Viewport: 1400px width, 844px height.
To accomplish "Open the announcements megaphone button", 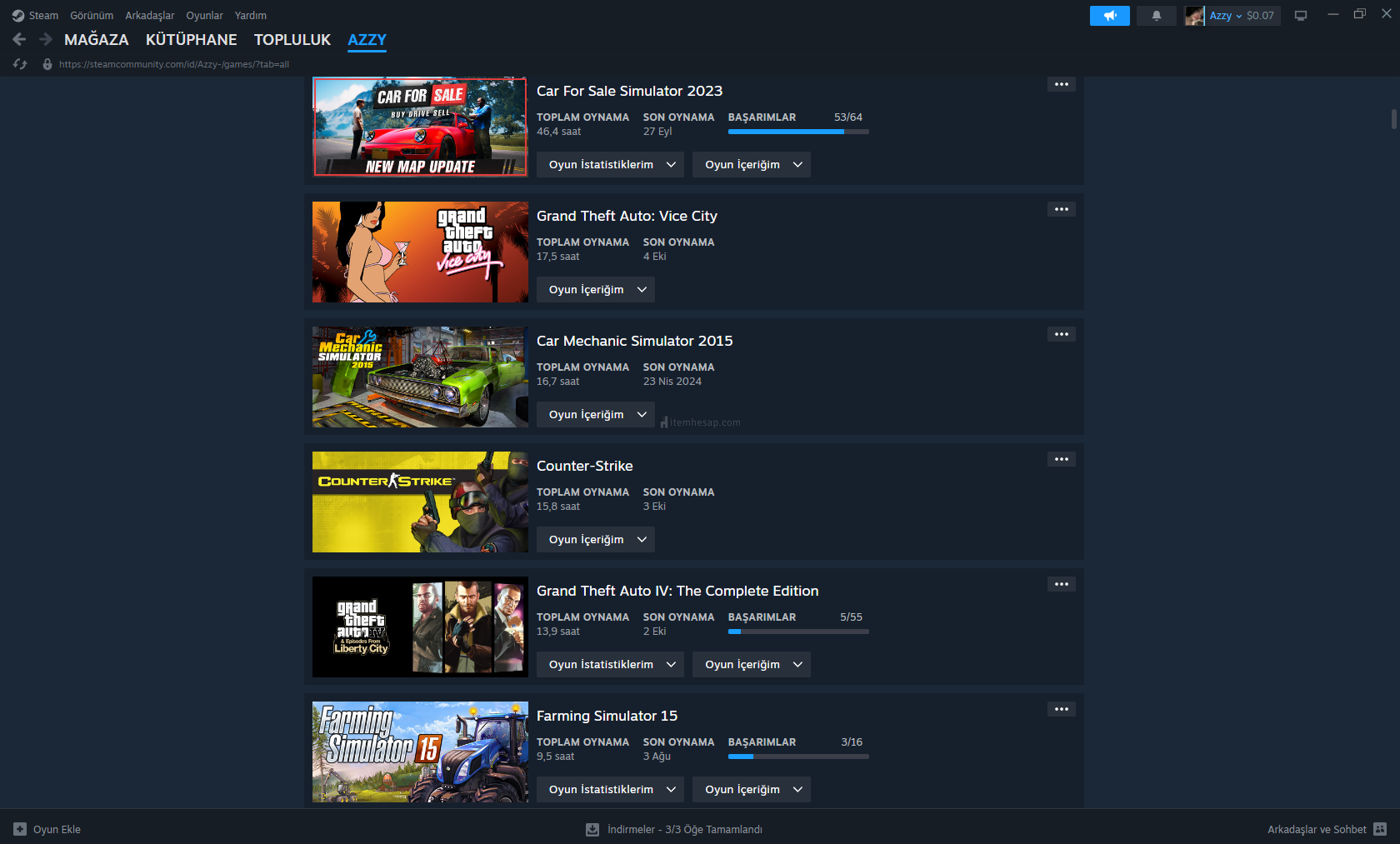I will tap(1109, 16).
